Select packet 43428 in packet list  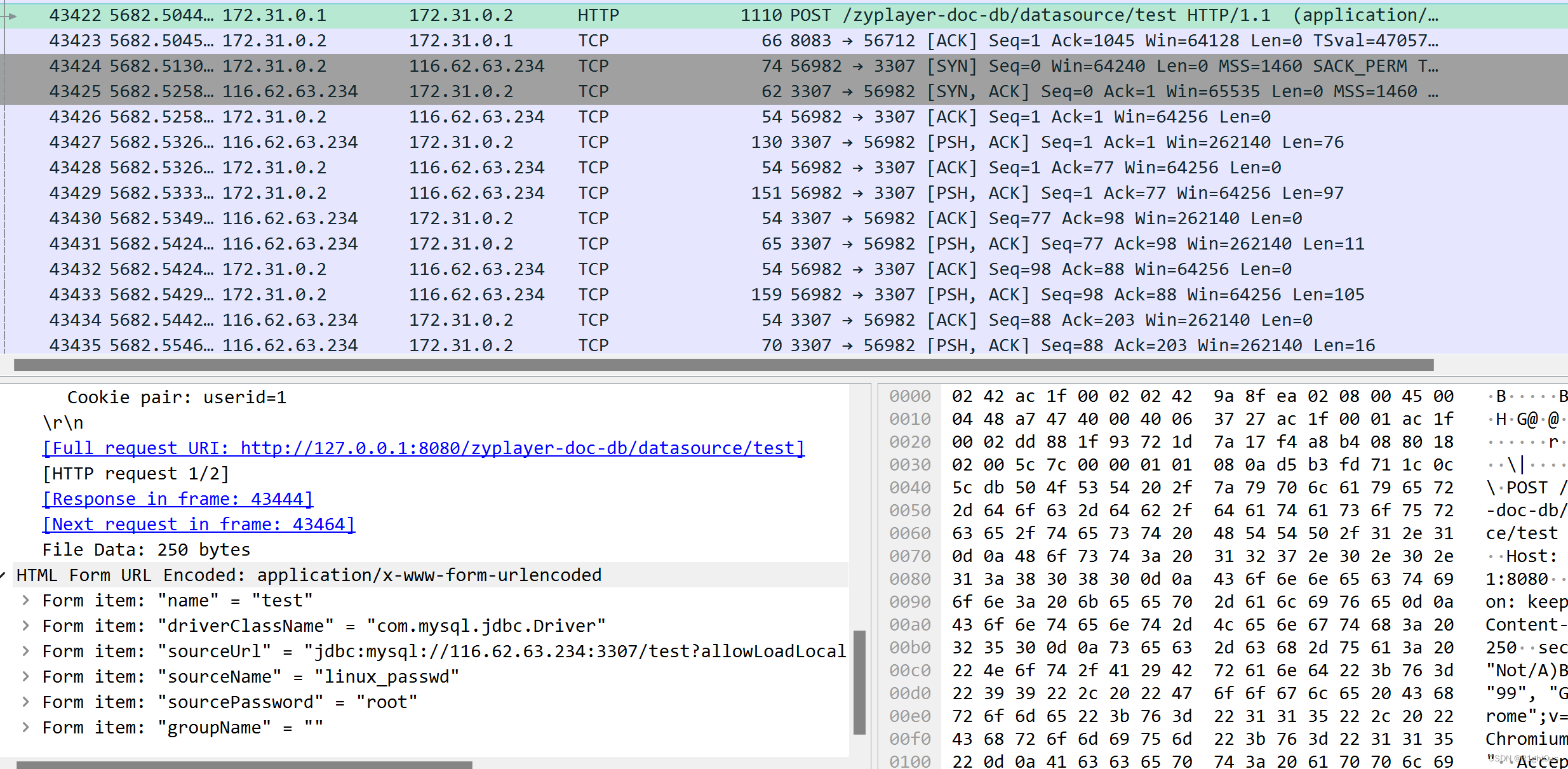click(784, 168)
